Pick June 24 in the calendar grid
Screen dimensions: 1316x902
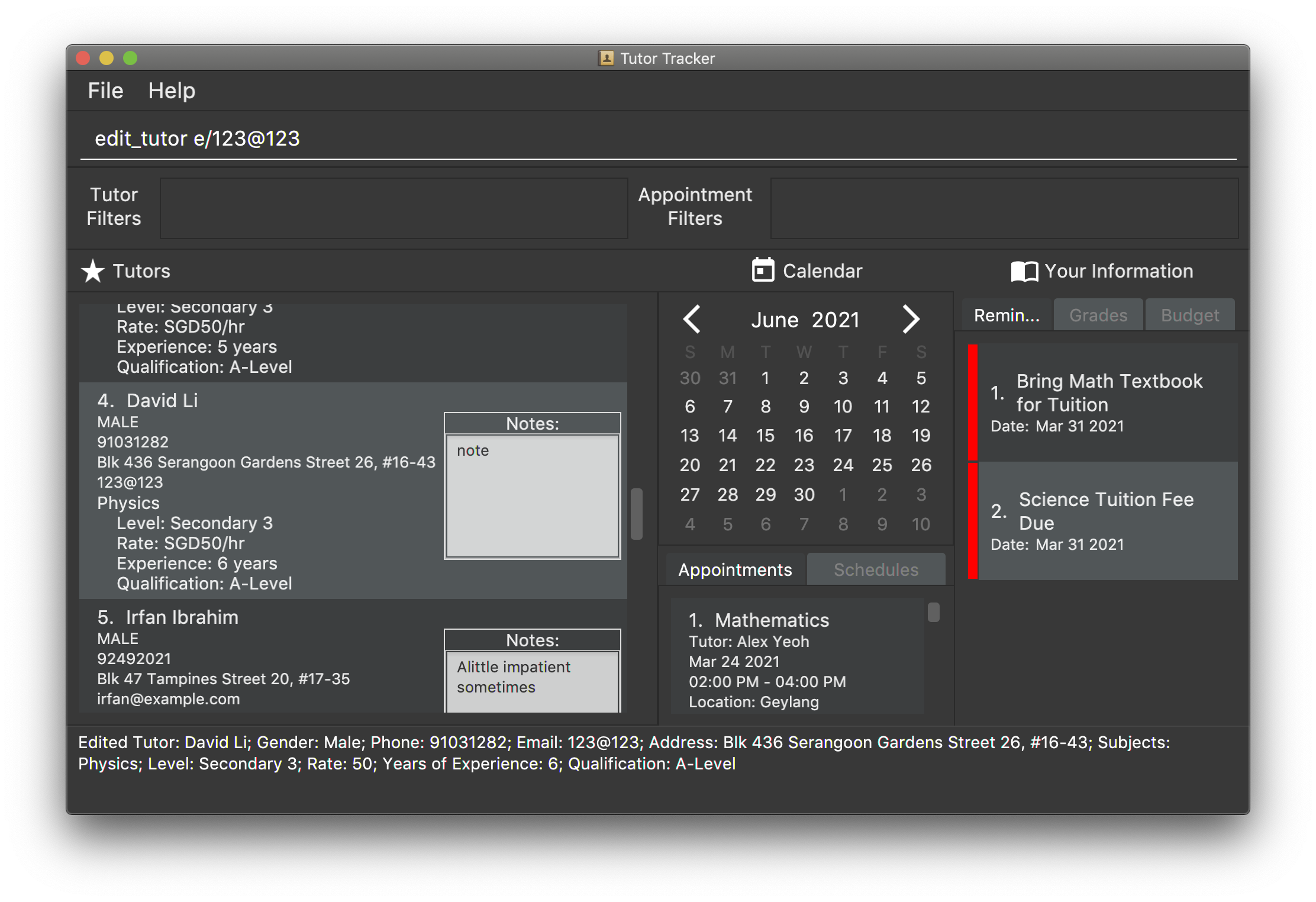pos(843,465)
